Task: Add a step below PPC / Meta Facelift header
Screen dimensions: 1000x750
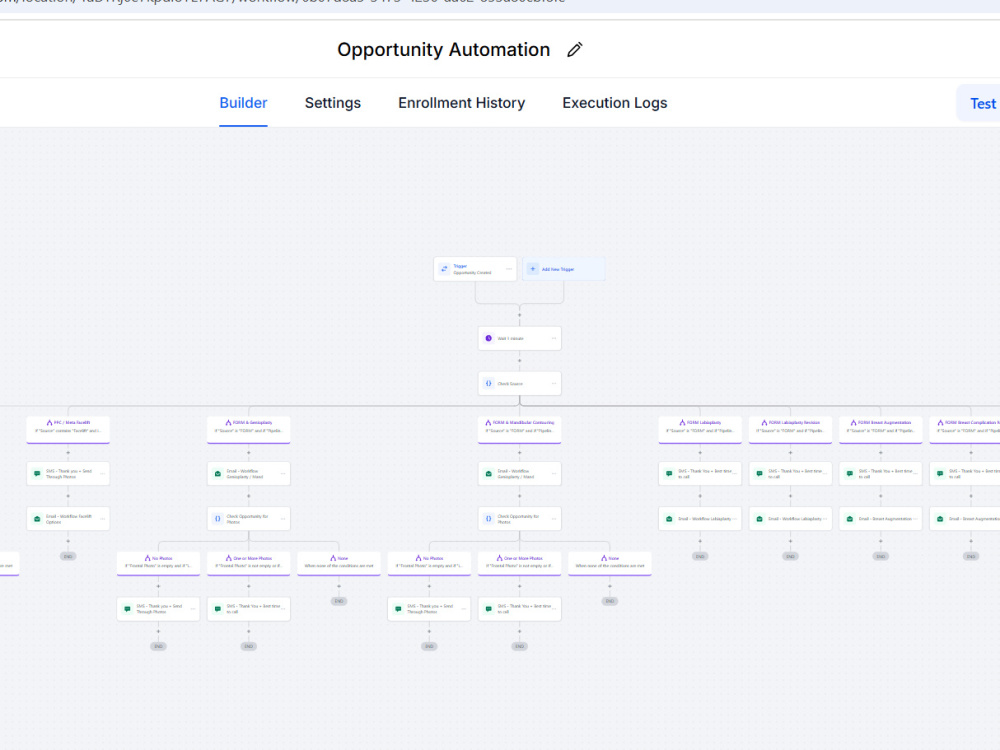Action: (x=68, y=453)
